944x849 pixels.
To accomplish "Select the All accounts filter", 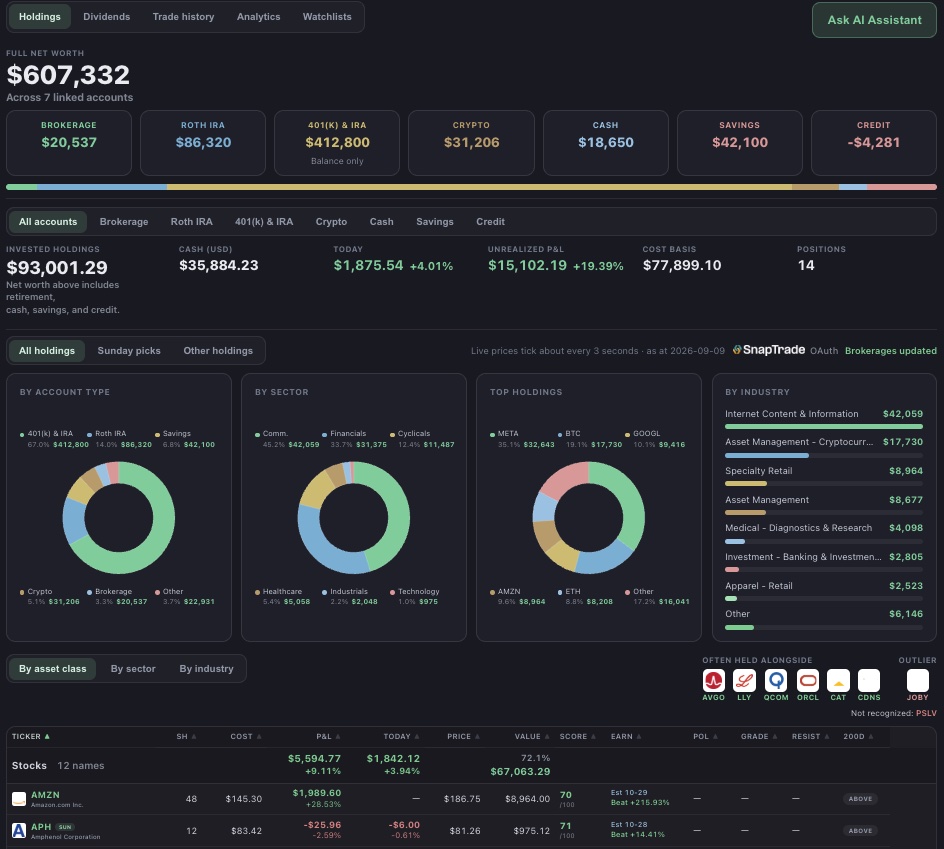I will tap(48, 222).
